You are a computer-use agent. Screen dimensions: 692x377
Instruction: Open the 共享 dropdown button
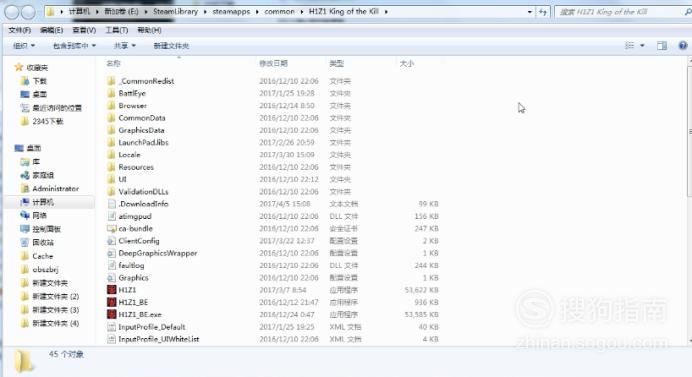click(x=124, y=45)
